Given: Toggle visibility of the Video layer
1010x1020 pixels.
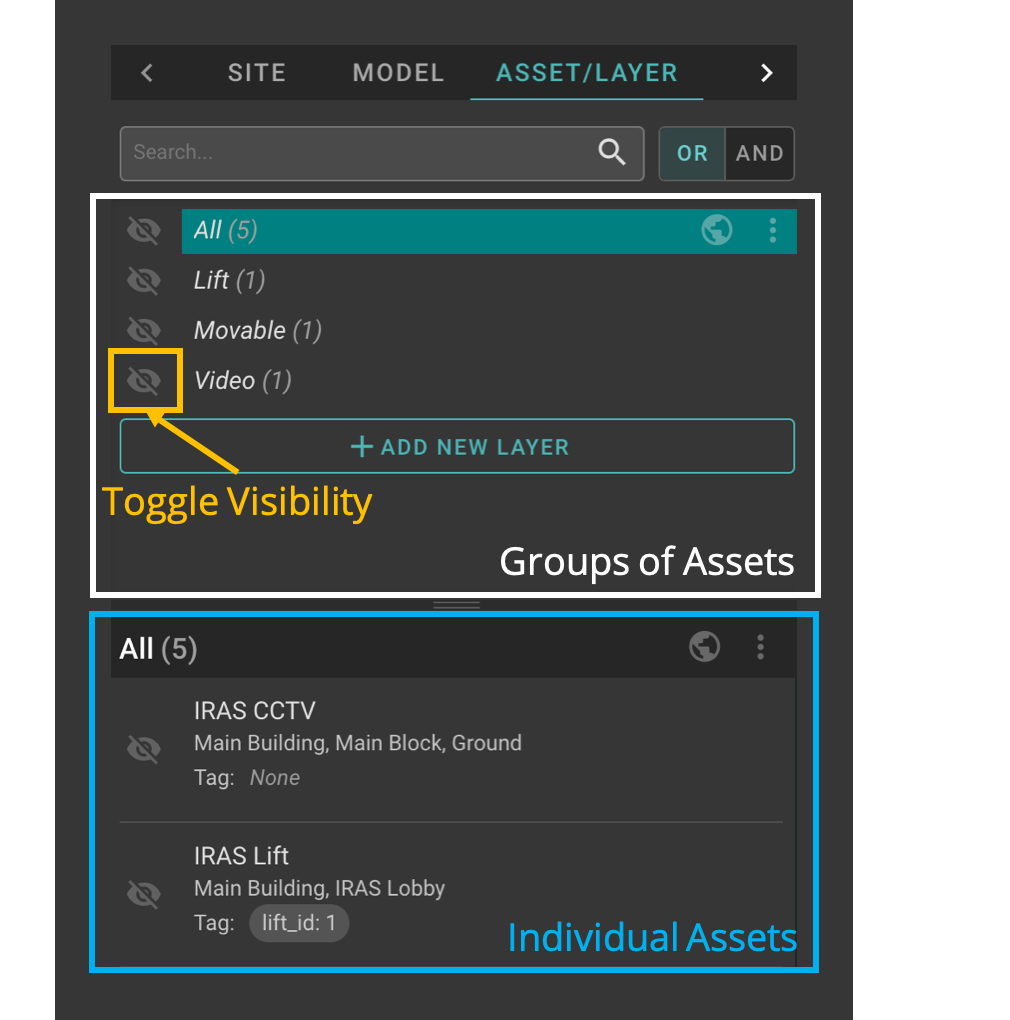Looking at the screenshot, I should [x=144, y=381].
